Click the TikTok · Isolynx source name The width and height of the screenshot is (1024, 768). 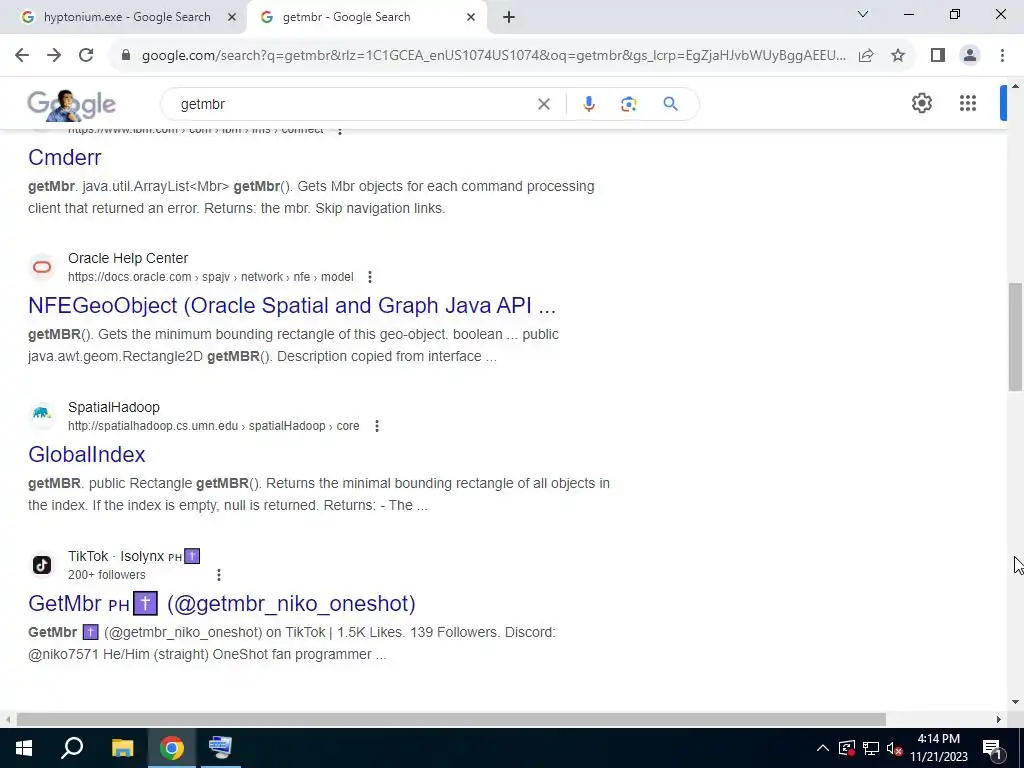(134, 556)
